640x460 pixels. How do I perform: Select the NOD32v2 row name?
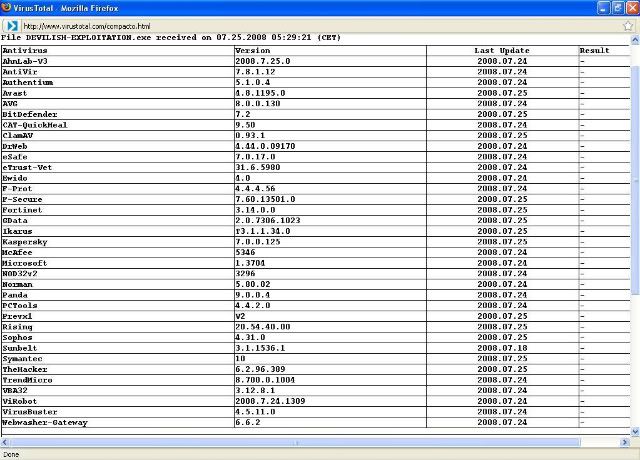(20, 273)
